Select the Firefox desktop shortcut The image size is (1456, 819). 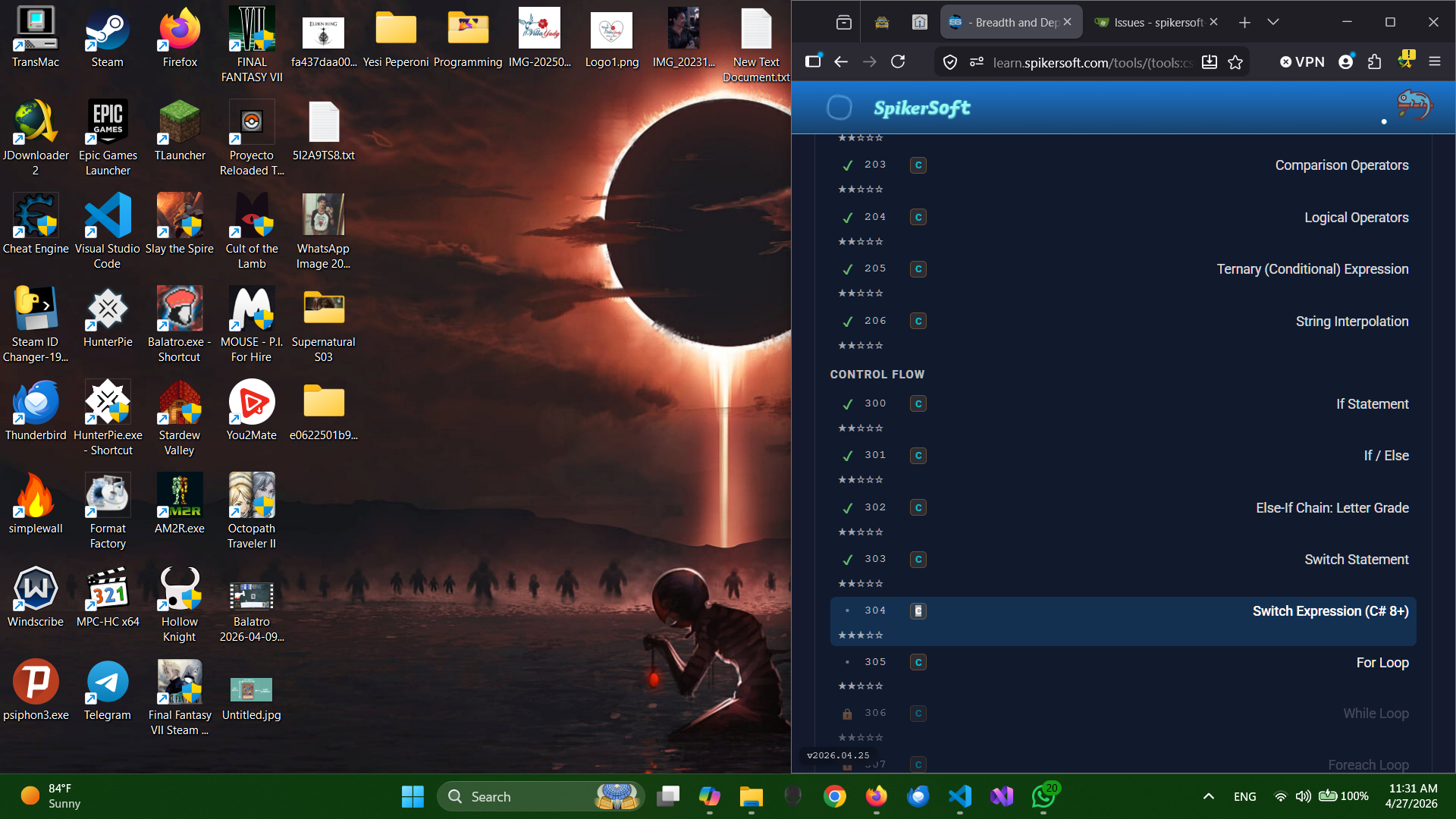click(180, 38)
